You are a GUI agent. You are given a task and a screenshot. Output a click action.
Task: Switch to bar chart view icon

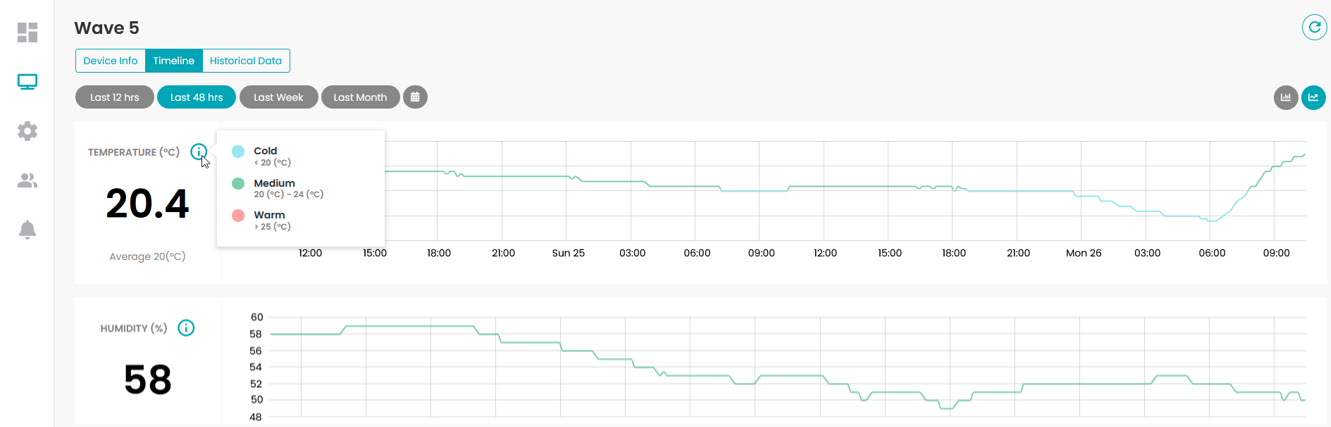(1286, 97)
